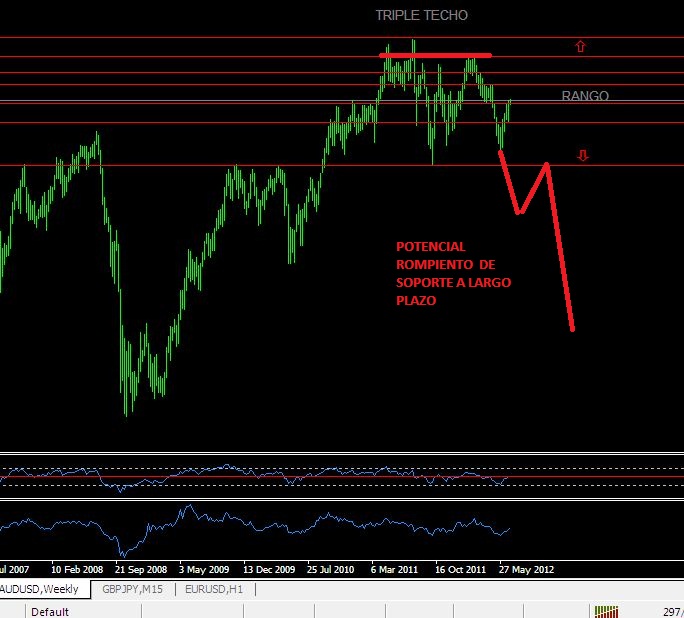Click the 21 Sep 2008 date on time axis
Image resolution: width=684 pixels, height=618 pixels.
140,568
